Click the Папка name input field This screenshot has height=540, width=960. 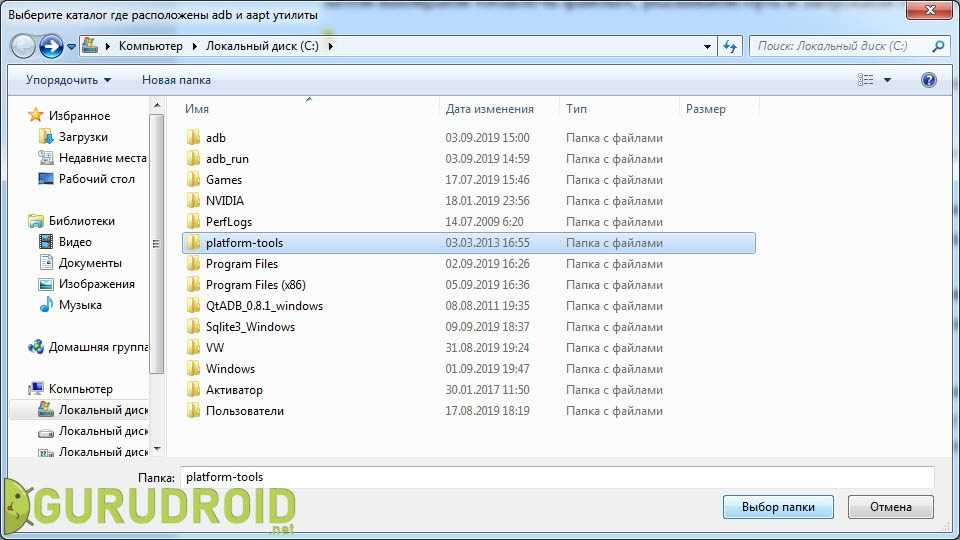click(556, 477)
